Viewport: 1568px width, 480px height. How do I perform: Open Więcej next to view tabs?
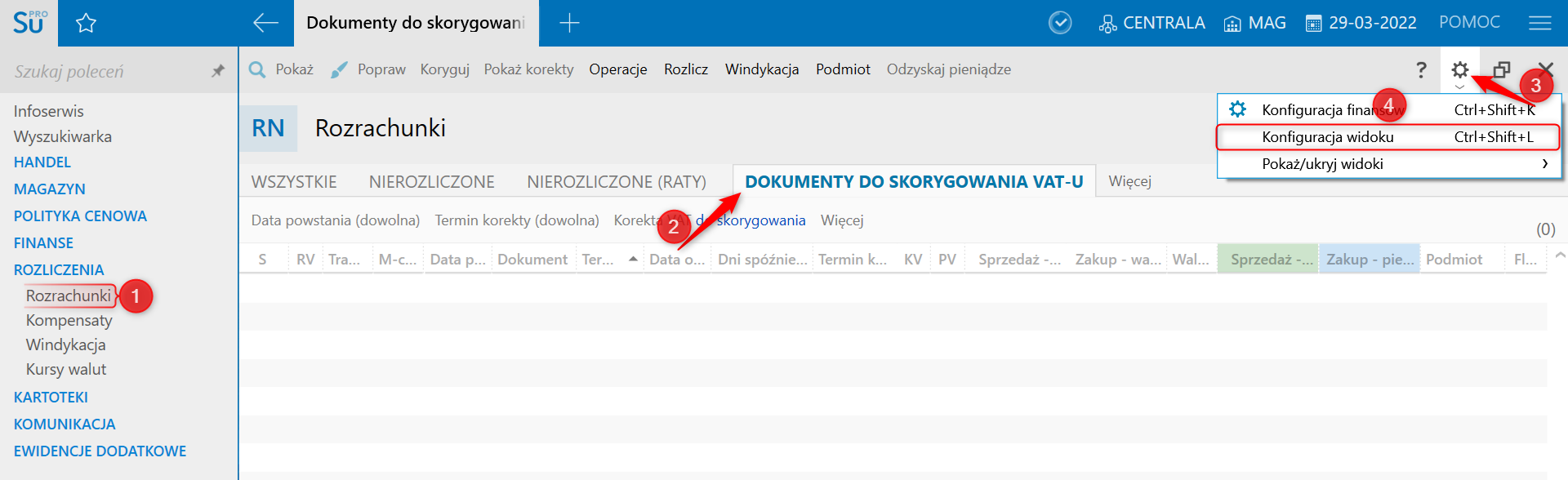tap(1129, 181)
